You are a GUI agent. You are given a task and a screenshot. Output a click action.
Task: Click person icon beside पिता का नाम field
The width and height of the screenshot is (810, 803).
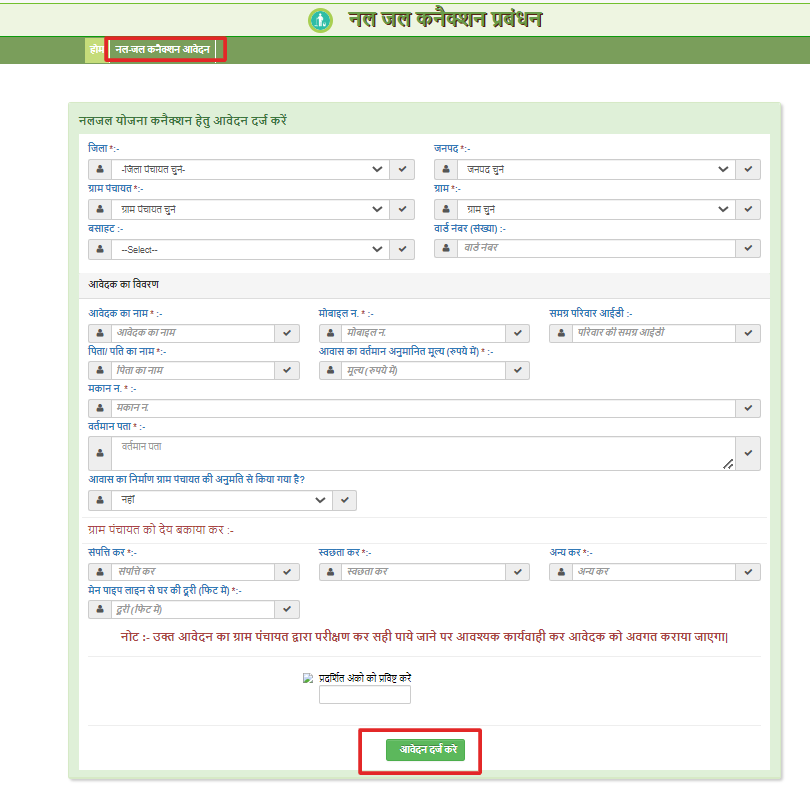[x=100, y=370]
